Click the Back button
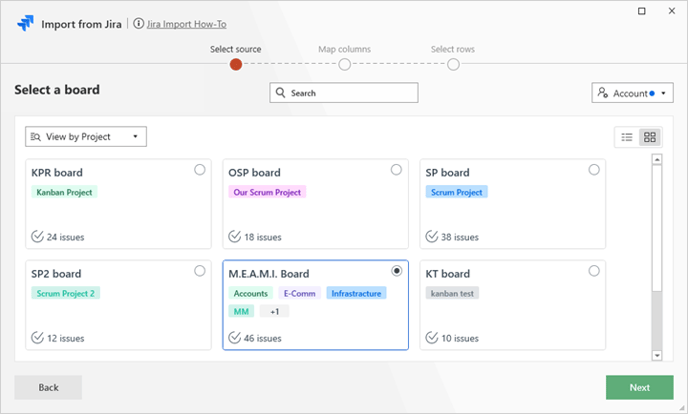 [48, 387]
